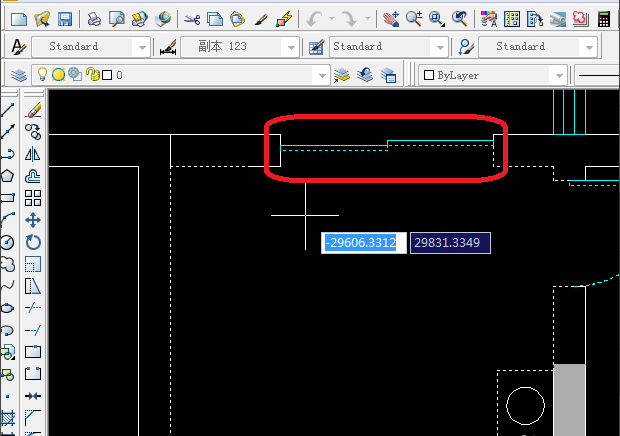Click the Print (plot) icon
The height and width of the screenshot is (436, 620).
(93, 19)
